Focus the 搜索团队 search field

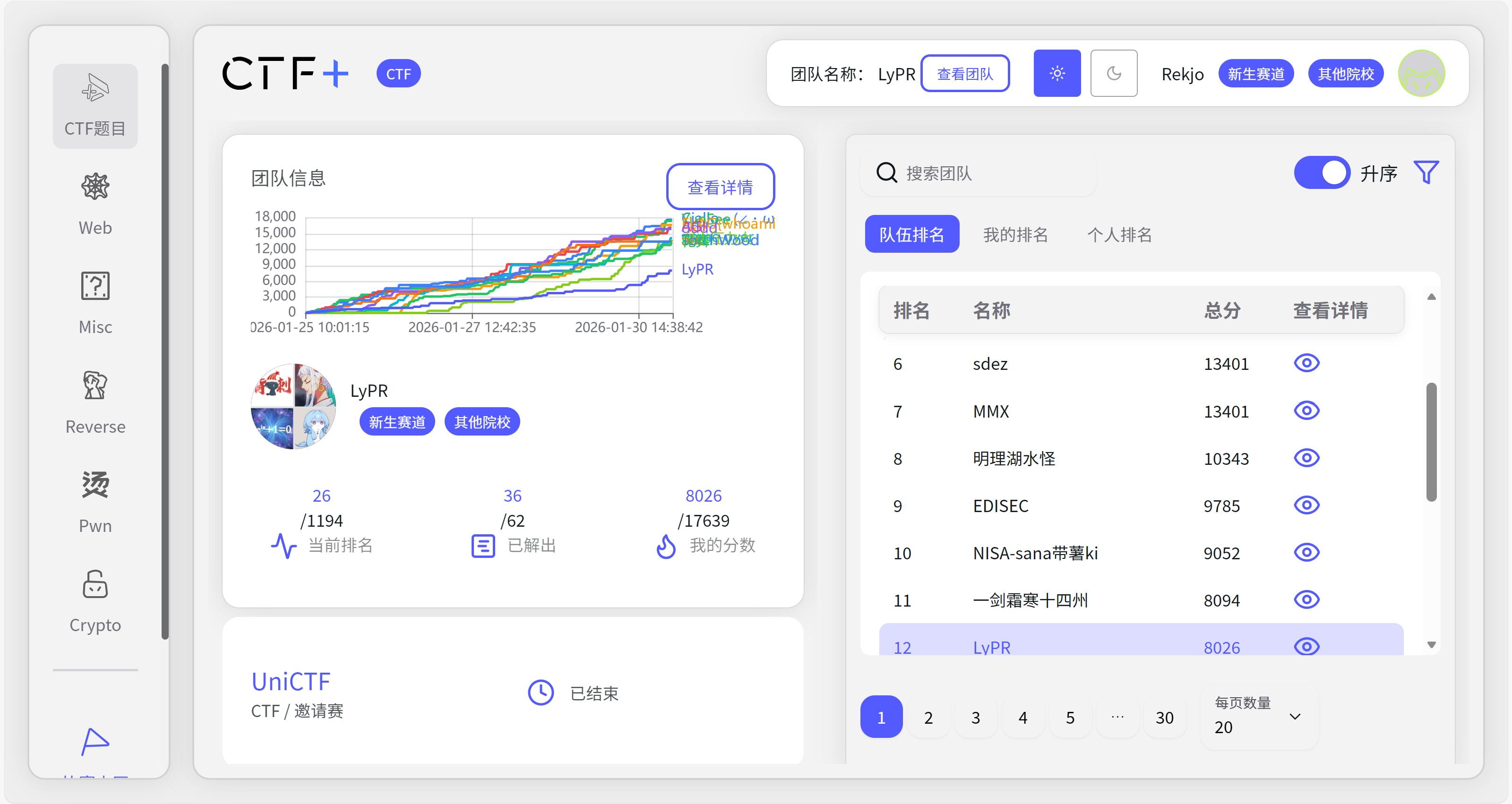(979, 173)
